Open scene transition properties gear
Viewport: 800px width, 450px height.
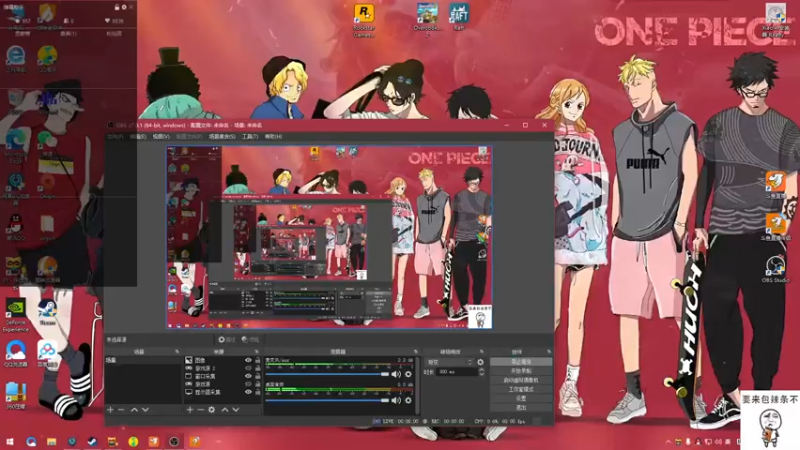point(480,362)
